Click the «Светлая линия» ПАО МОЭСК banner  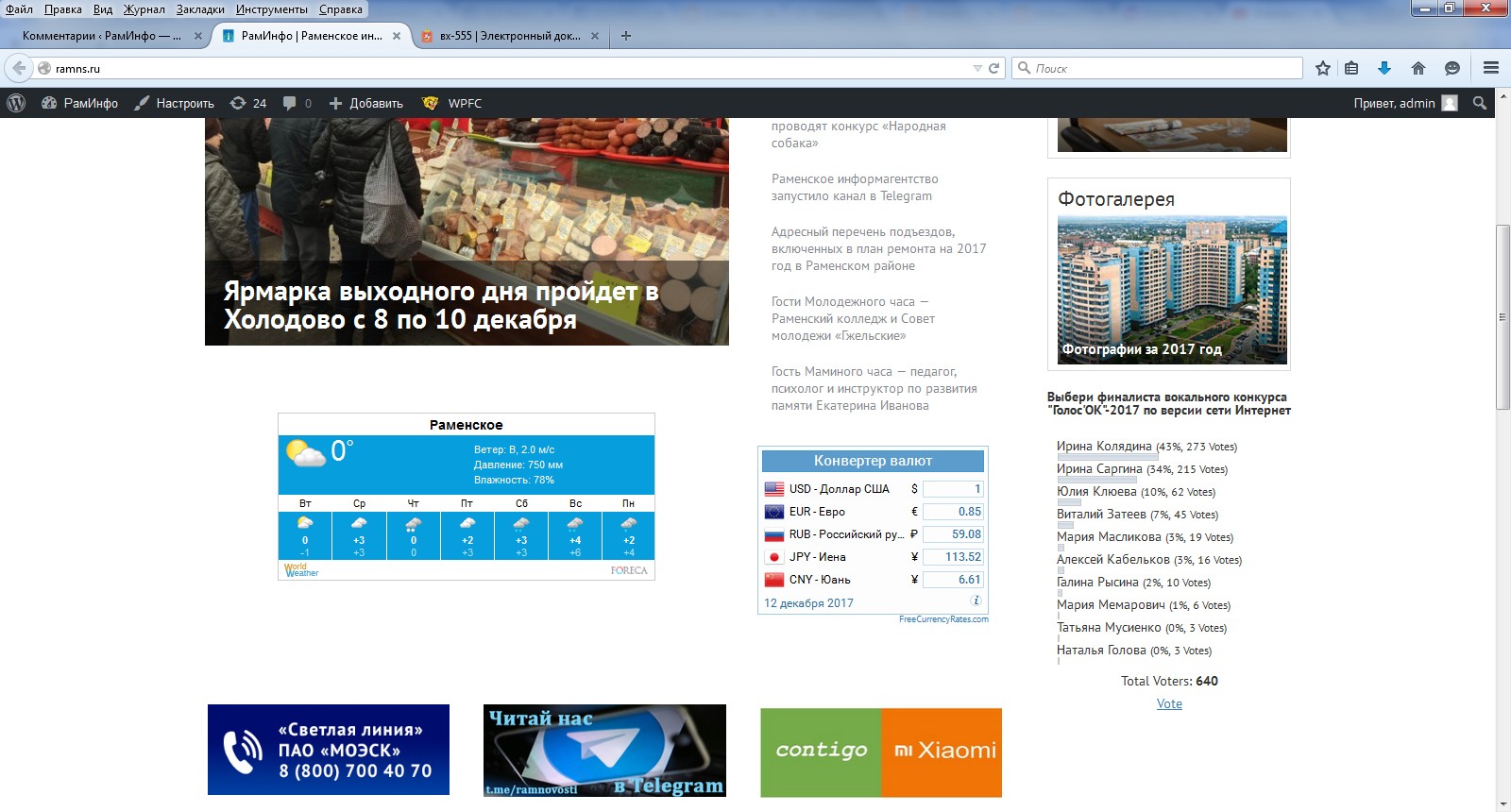tap(329, 750)
